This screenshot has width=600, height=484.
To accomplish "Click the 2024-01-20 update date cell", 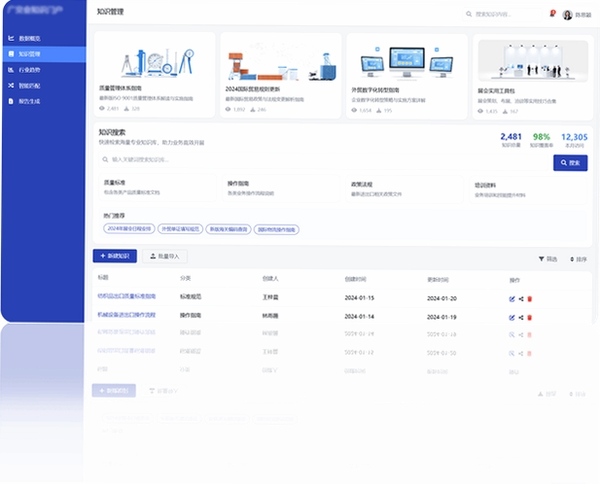I will pos(442,298).
